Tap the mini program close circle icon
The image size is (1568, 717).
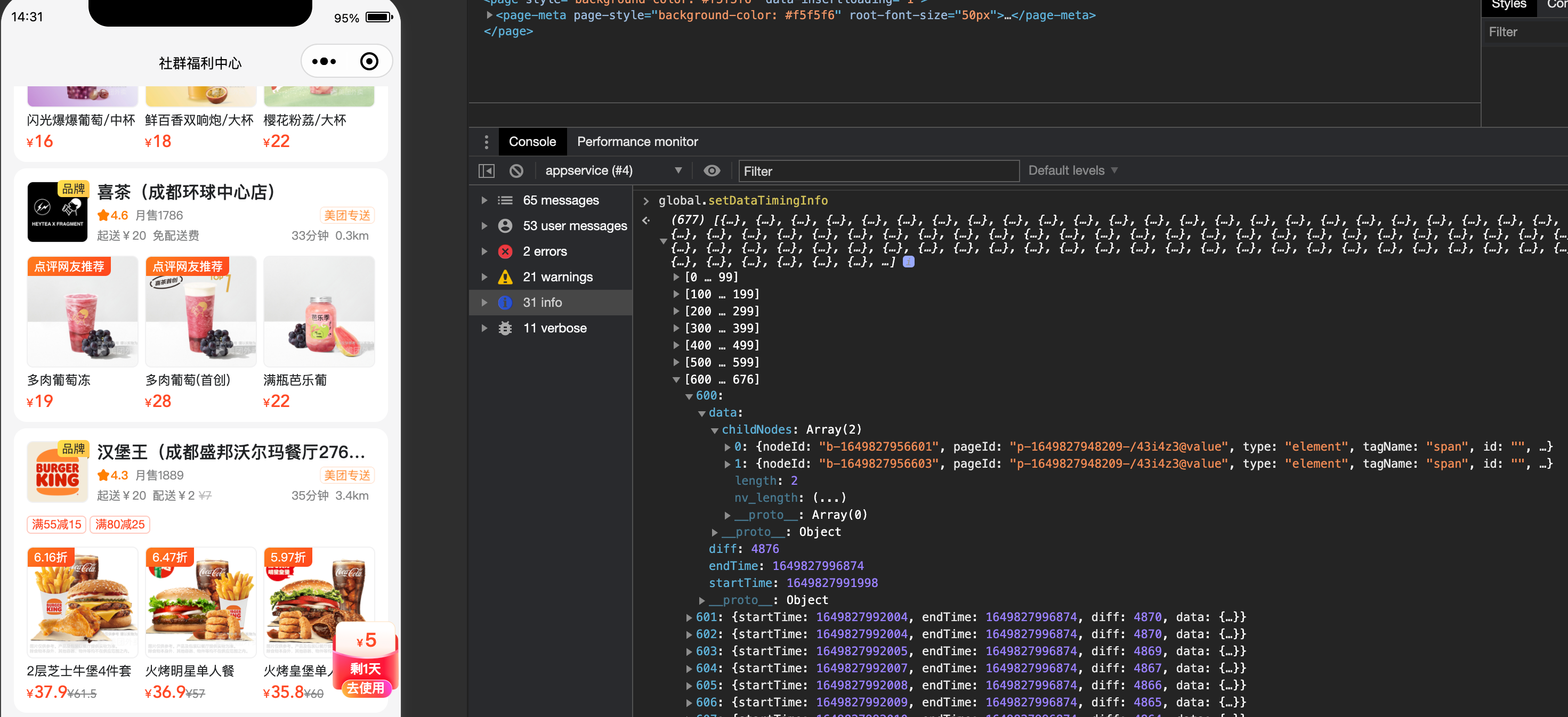pos(369,61)
